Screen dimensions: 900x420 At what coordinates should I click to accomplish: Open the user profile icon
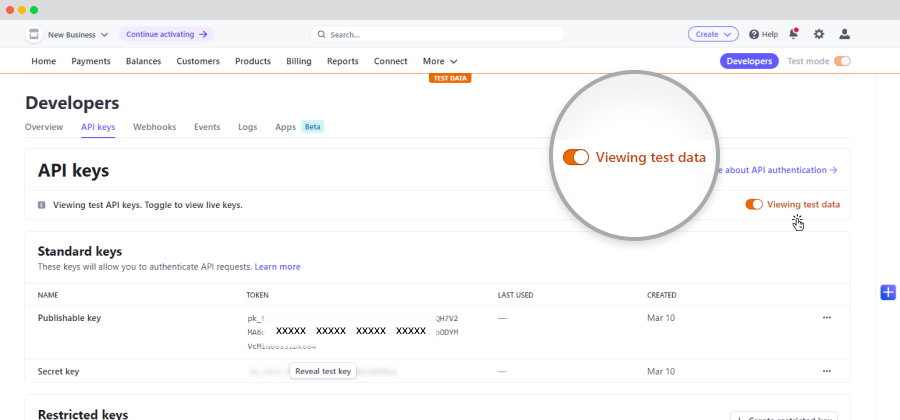click(844, 34)
